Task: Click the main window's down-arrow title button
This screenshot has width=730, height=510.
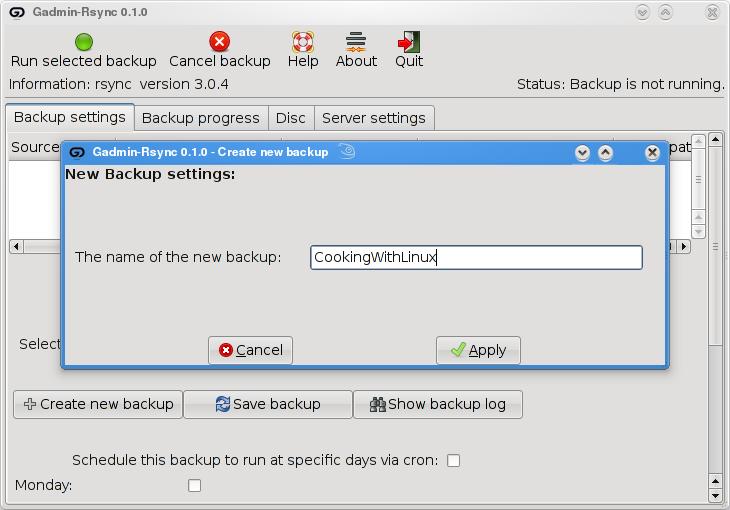Action: 642,12
